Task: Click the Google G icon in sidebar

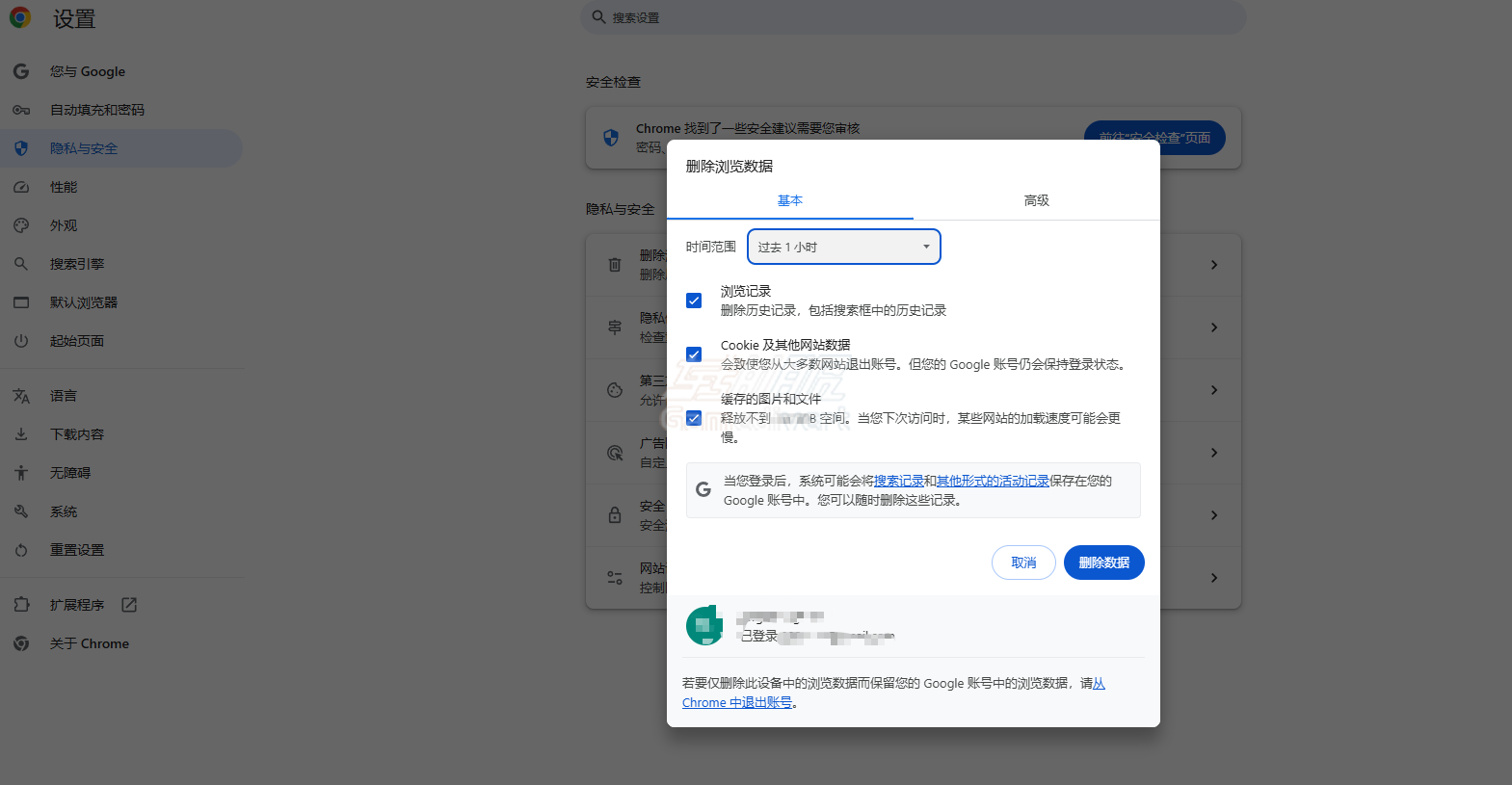Action: click(21, 71)
